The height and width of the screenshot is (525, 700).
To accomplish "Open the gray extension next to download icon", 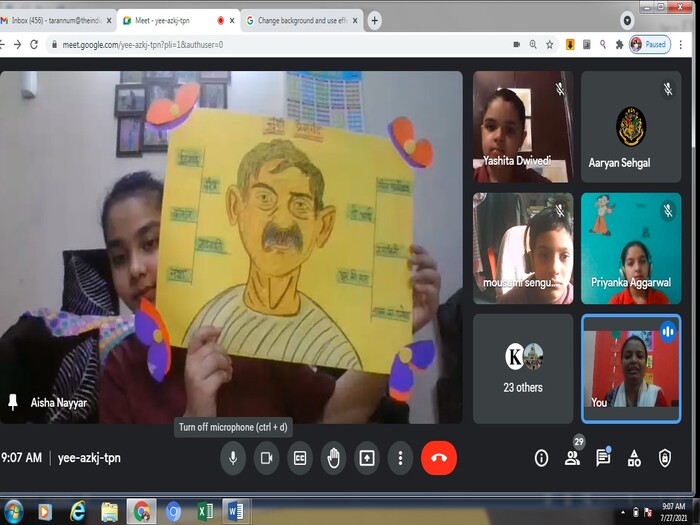I will pyautogui.click(x=587, y=45).
